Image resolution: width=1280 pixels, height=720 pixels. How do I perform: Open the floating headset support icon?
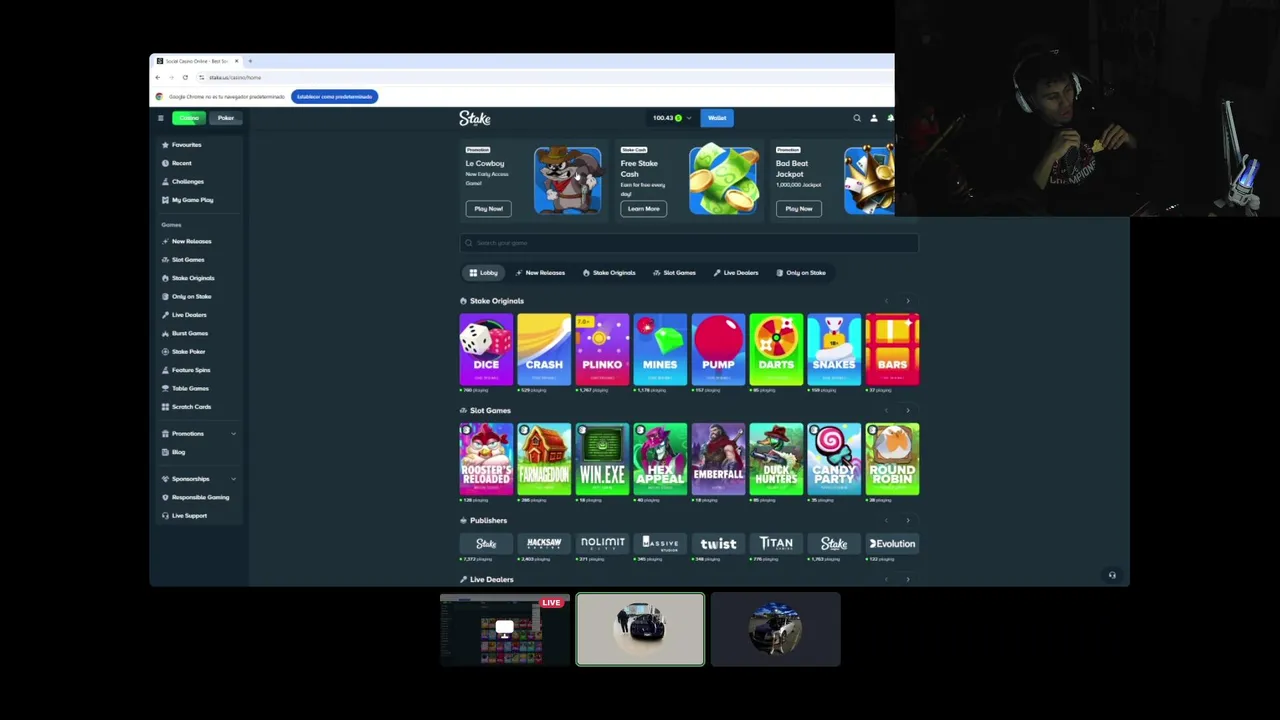[x=1112, y=575]
